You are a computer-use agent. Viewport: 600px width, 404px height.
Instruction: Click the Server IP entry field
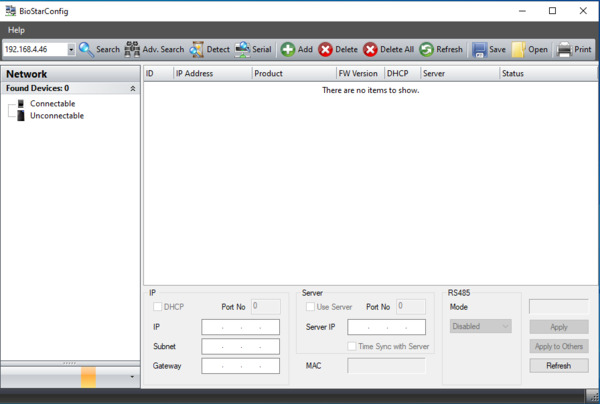[386, 327]
